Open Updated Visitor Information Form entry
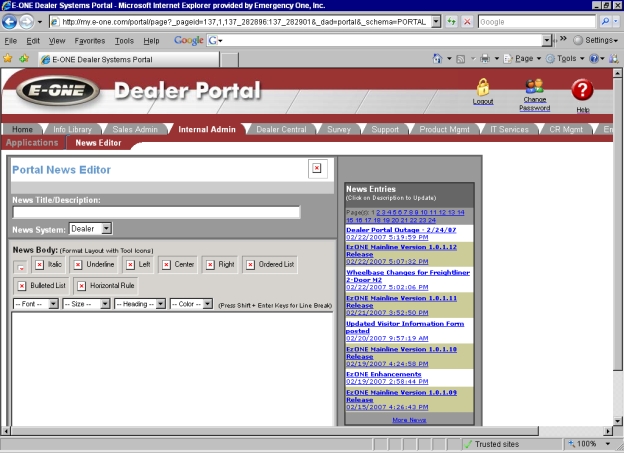 click(x=405, y=327)
